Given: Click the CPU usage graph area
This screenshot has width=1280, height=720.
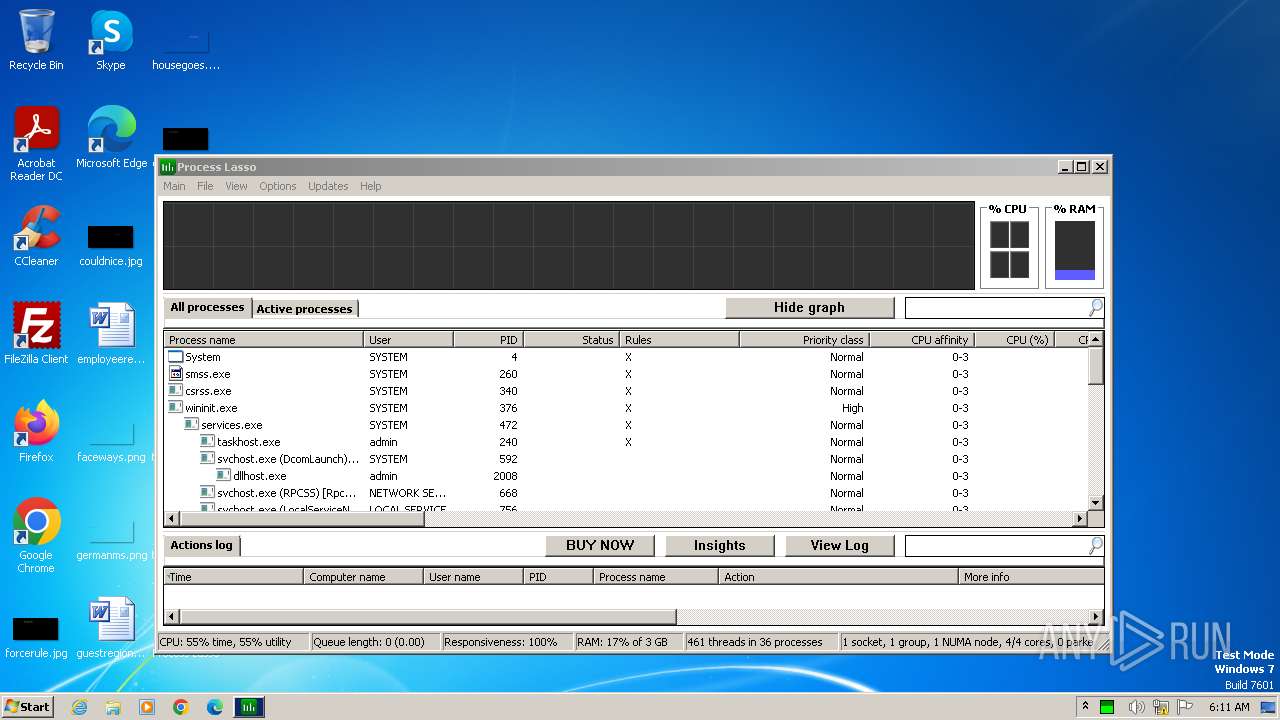Looking at the screenshot, I should (568, 246).
